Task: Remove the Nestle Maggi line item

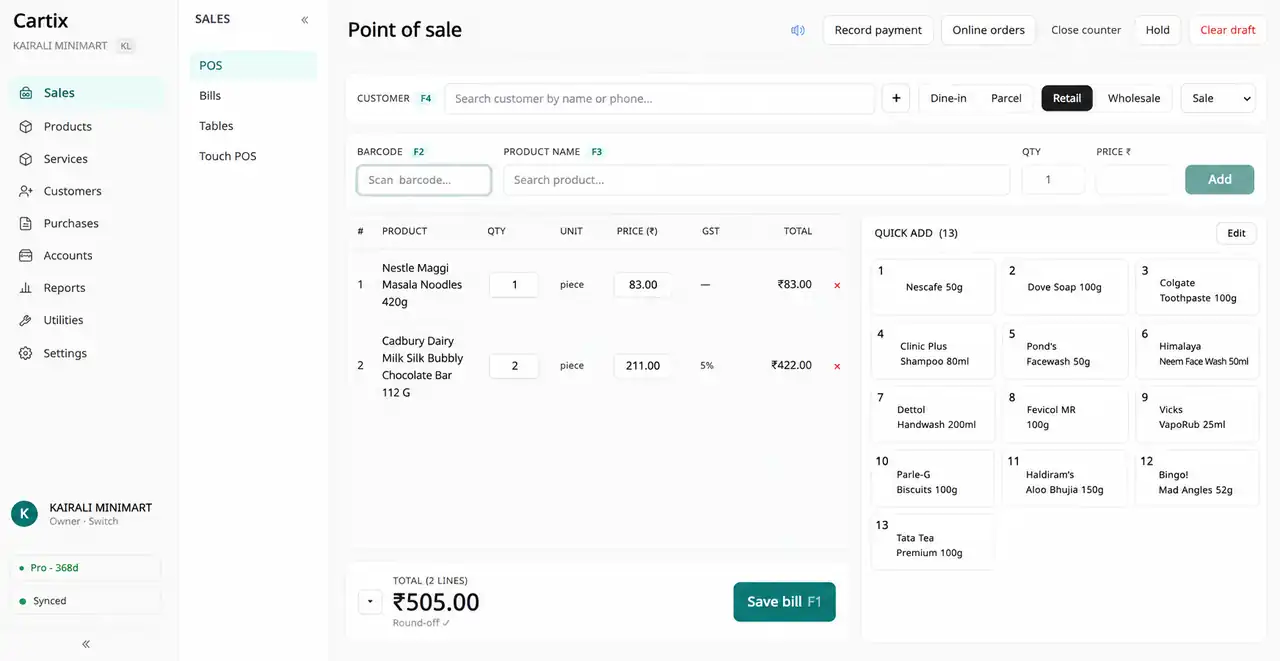Action: 837,285
